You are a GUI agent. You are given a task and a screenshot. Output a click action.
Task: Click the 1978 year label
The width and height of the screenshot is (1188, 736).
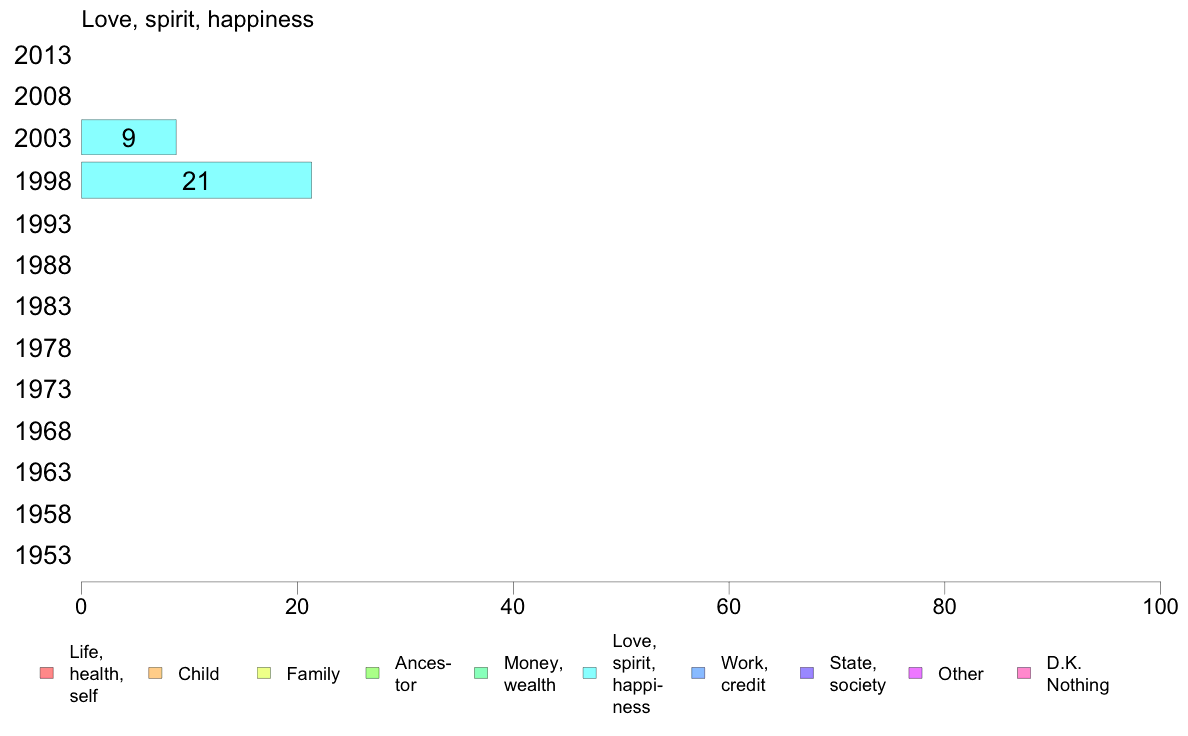(43, 349)
